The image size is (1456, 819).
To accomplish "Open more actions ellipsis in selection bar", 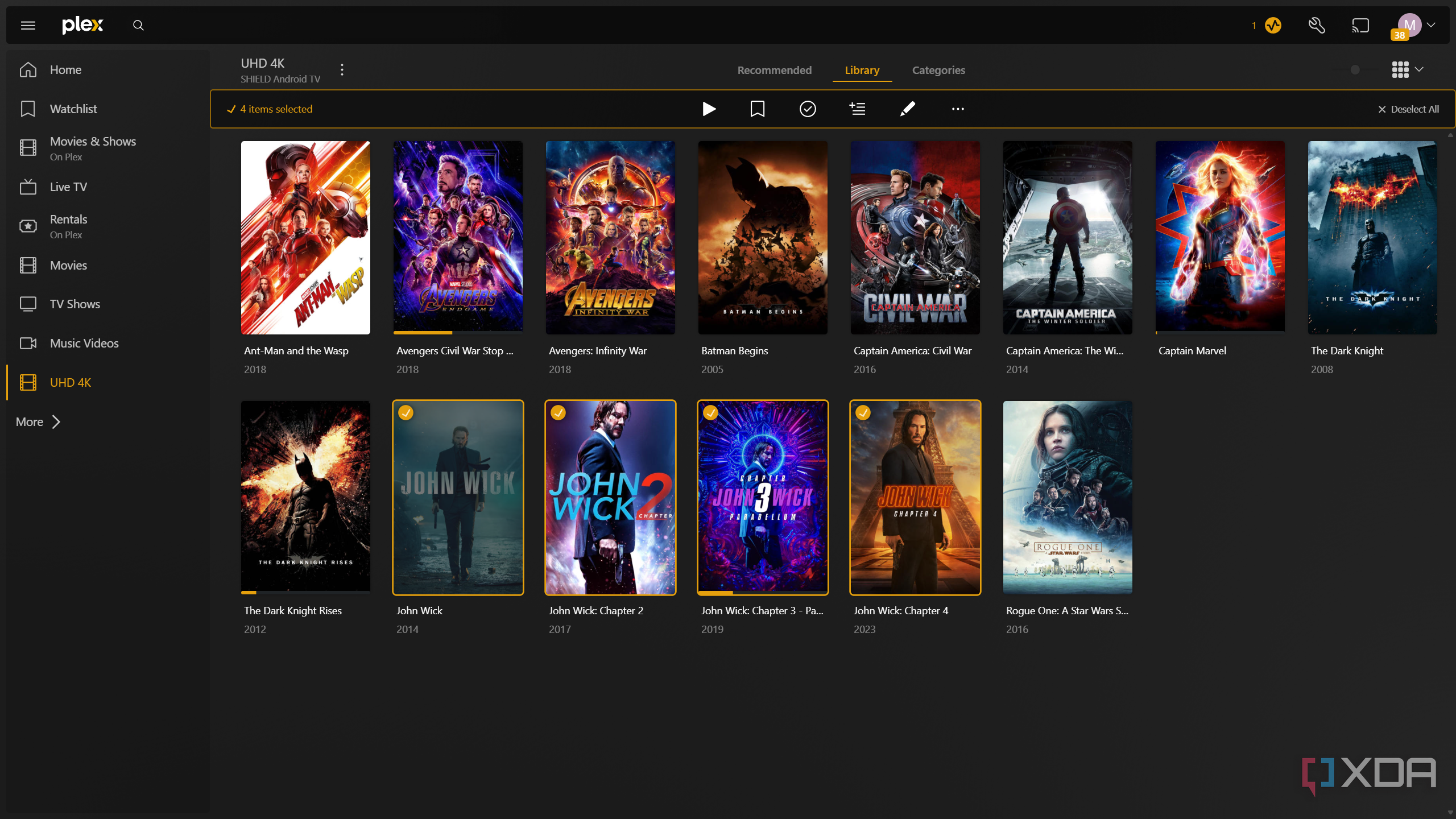I will 958,109.
